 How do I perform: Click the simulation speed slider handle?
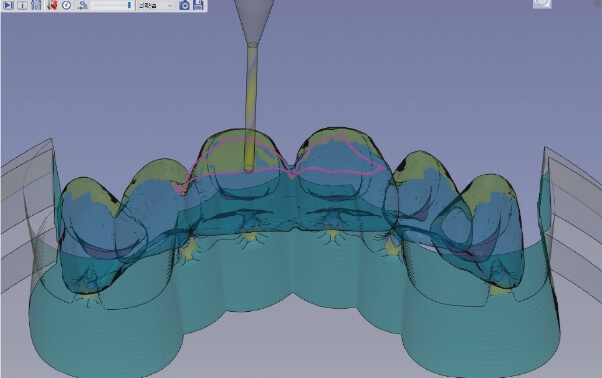click(x=129, y=5)
